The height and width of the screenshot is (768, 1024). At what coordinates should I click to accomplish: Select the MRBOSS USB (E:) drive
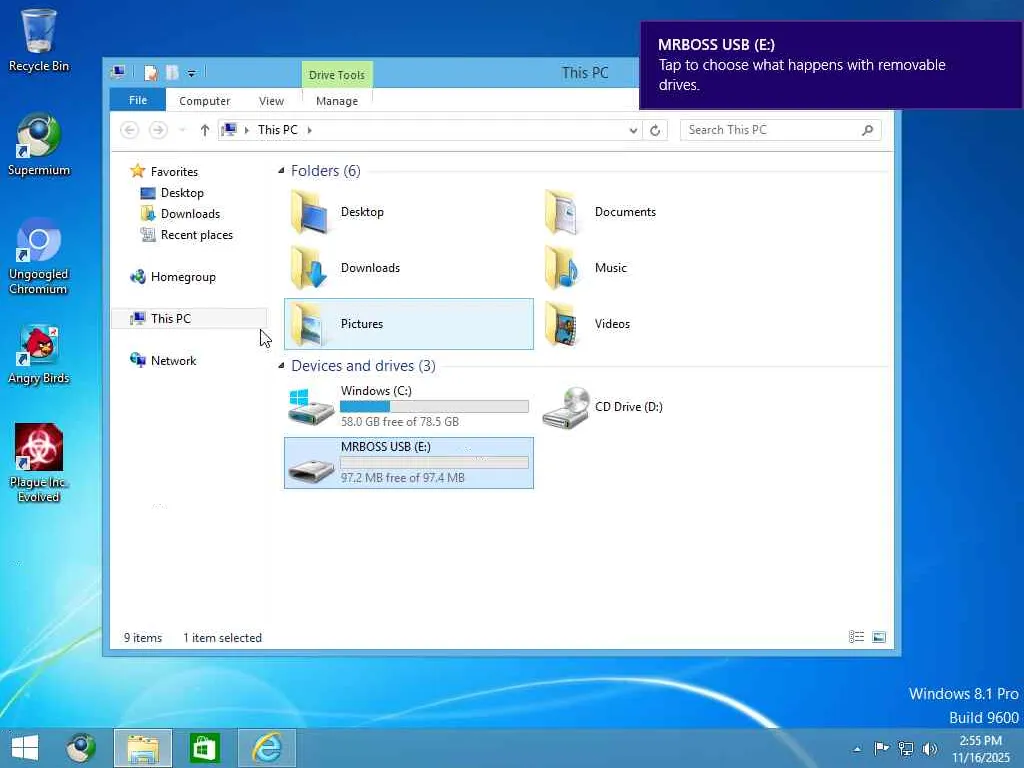(408, 462)
